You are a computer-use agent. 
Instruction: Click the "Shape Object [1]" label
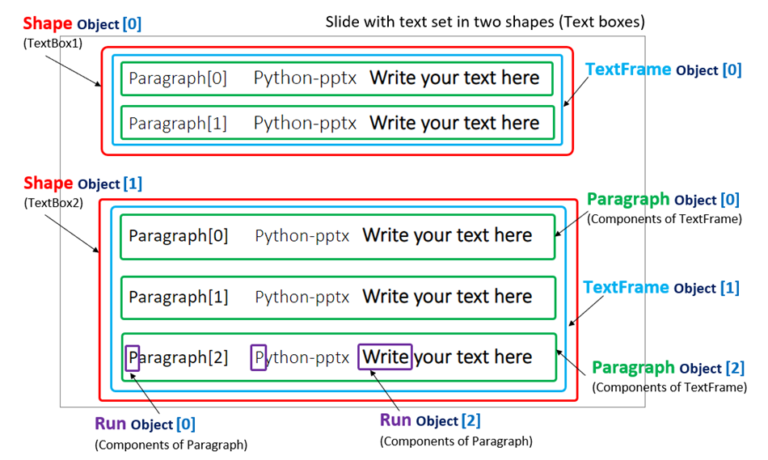pyautogui.click(x=83, y=183)
